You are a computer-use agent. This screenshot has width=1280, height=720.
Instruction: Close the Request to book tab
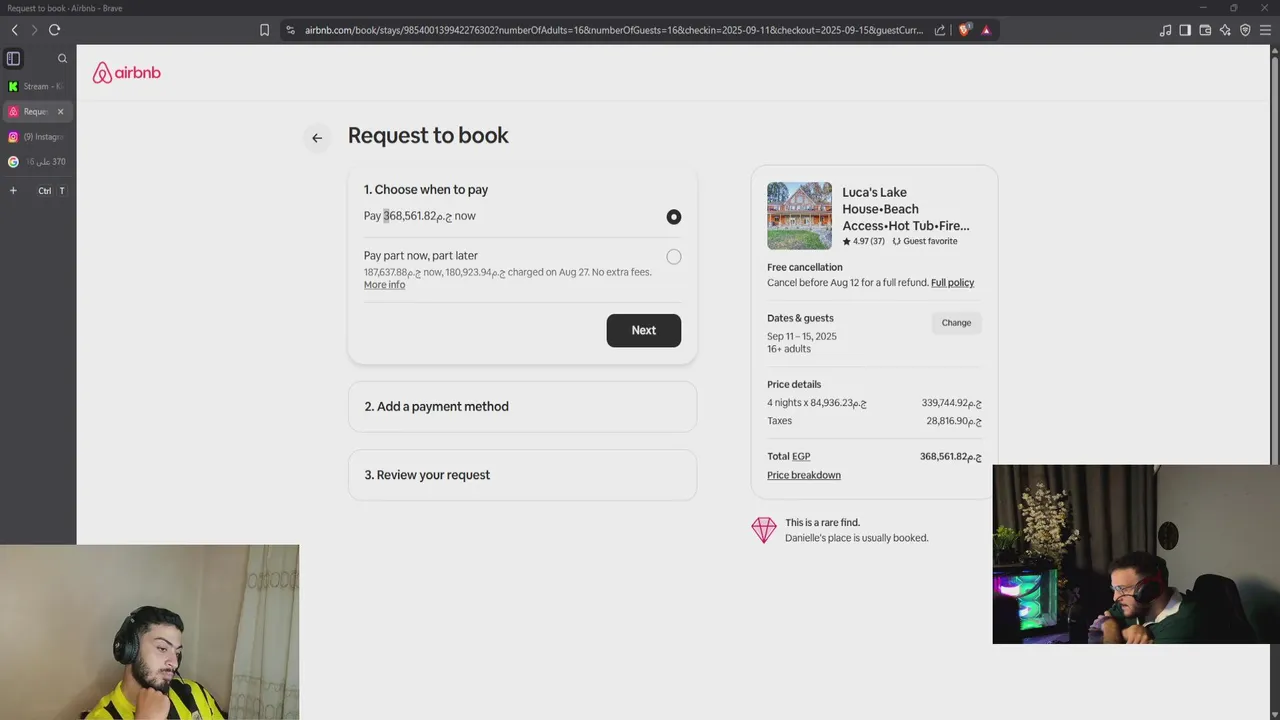click(60, 112)
